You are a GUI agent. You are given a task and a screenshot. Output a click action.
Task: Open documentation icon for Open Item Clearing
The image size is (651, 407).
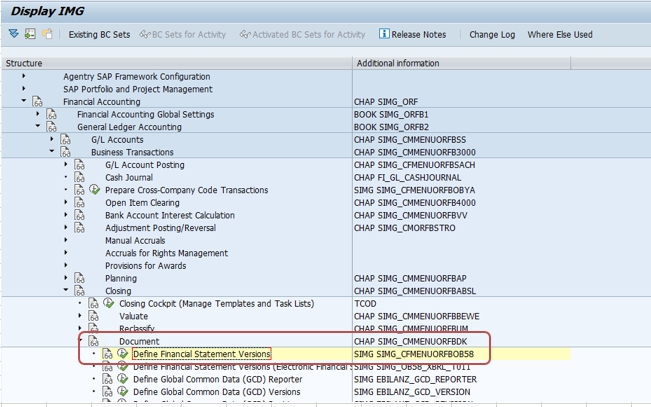coord(79,203)
